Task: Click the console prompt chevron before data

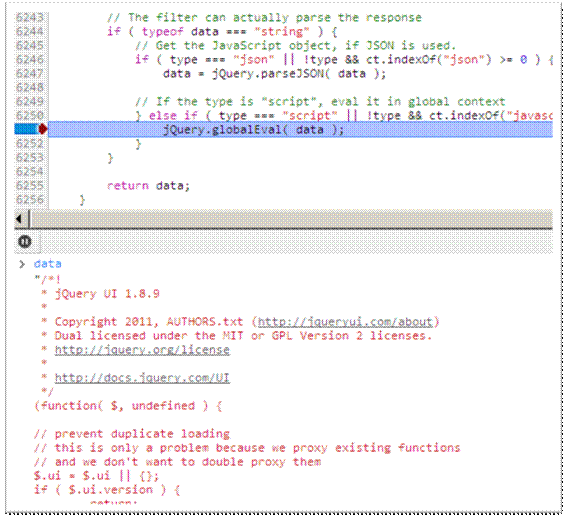Action: (22, 264)
